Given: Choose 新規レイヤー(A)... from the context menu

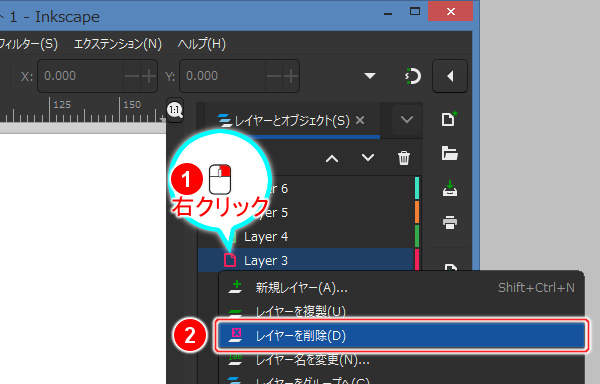Looking at the screenshot, I should coord(401,288).
